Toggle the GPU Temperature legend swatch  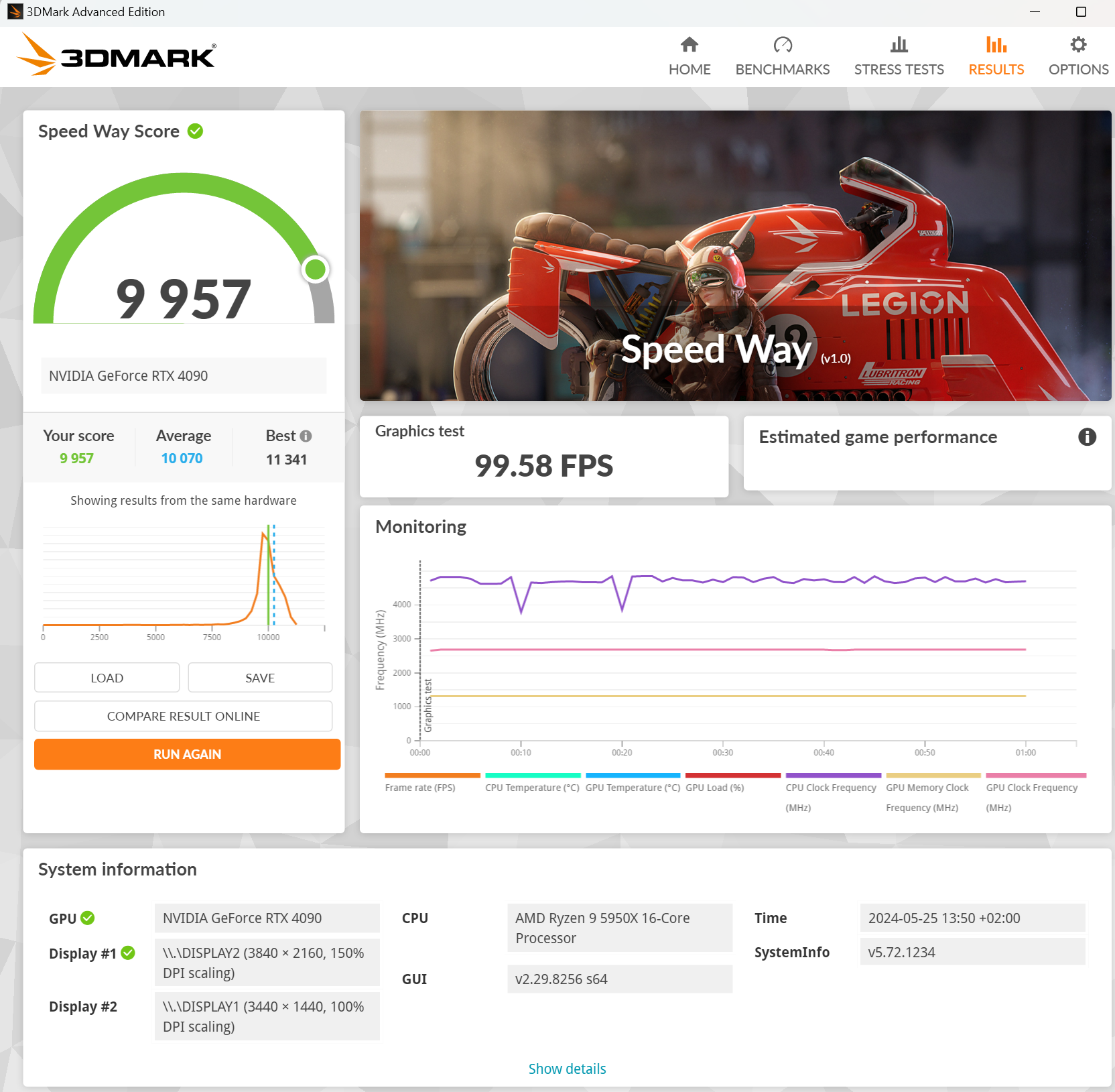point(633,776)
